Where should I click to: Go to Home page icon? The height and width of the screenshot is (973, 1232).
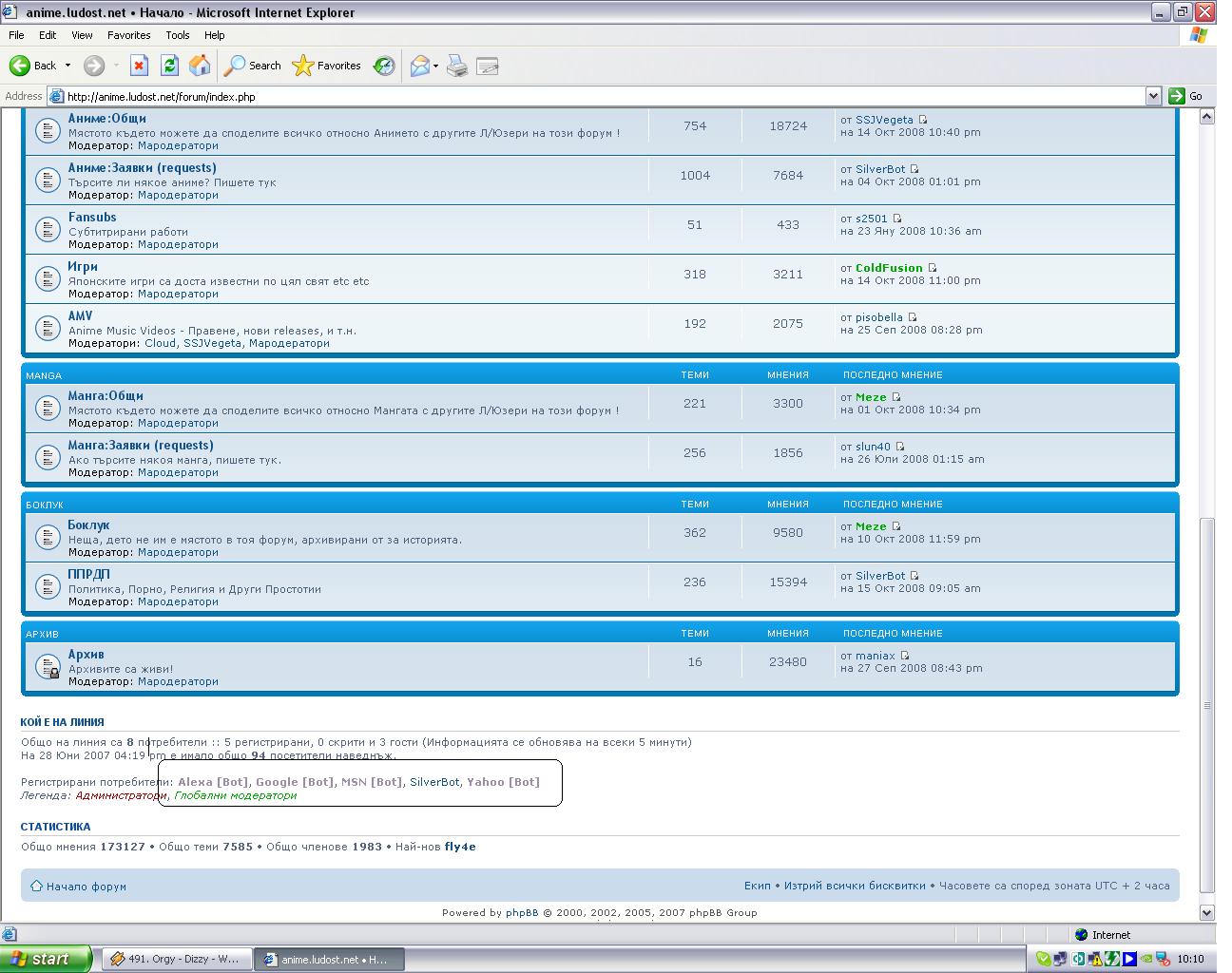(x=200, y=66)
